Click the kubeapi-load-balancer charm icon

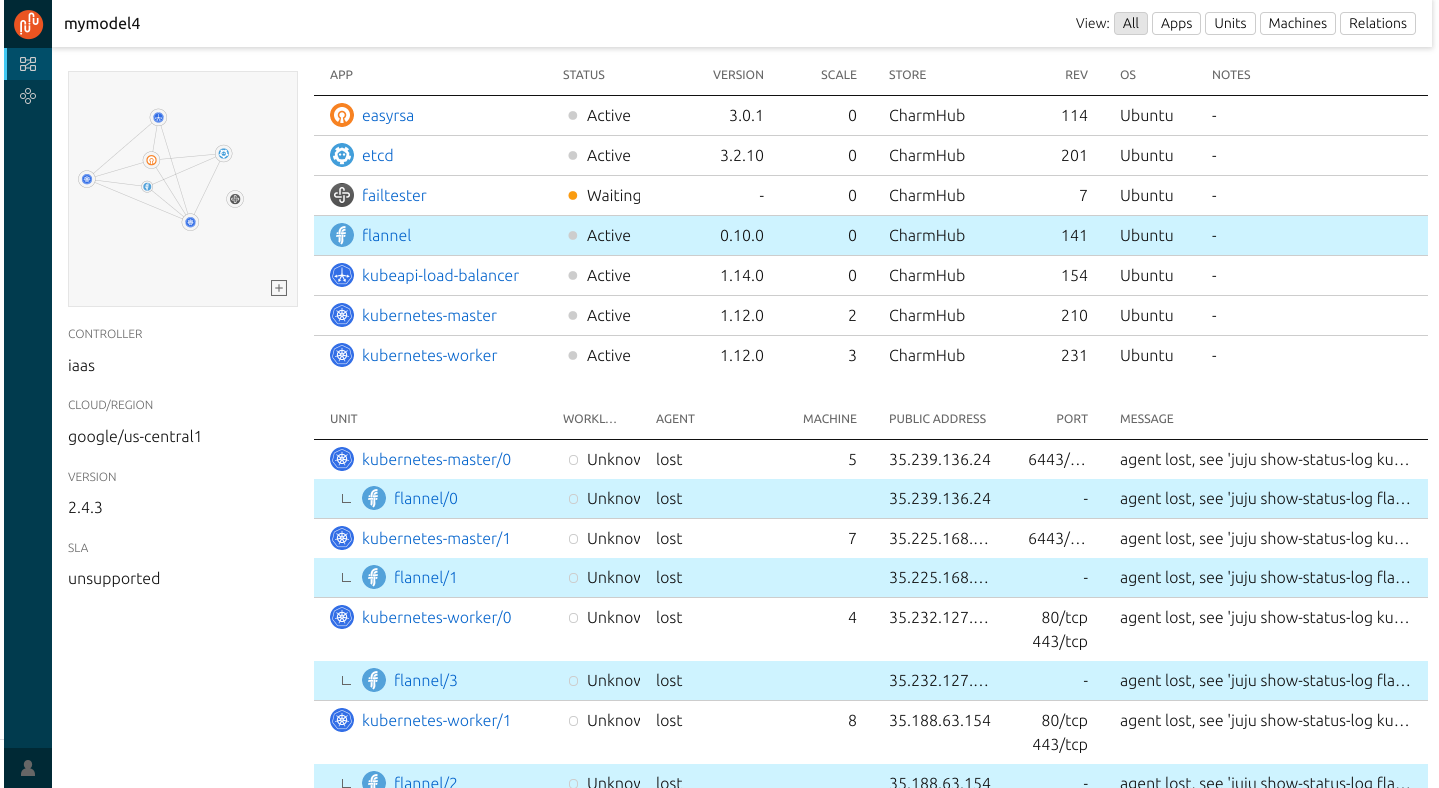click(341, 275)
